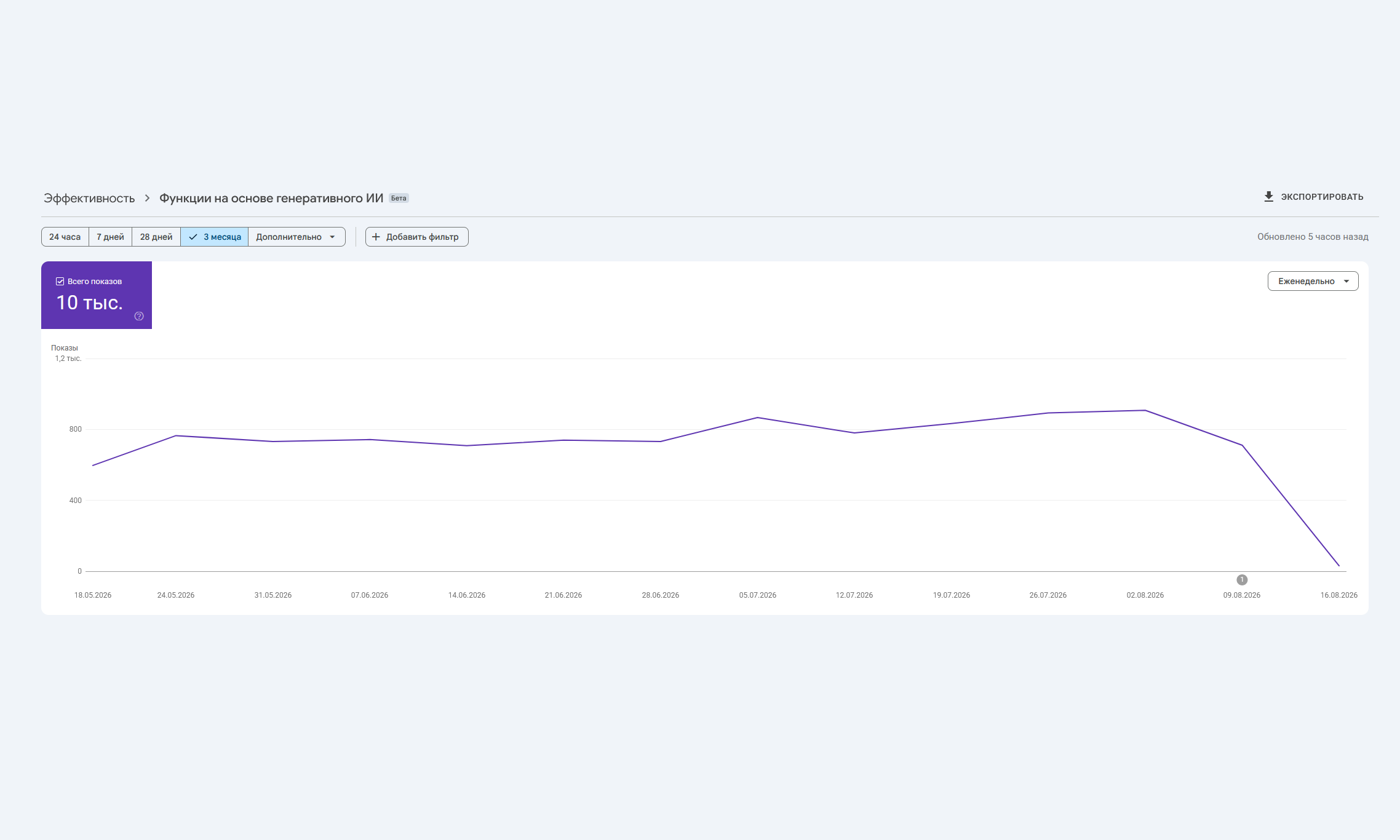Screen dimensions: 1400x840
Task: Go back to Эффективность breadcrumb link
Action: click(x=89, y=198)
